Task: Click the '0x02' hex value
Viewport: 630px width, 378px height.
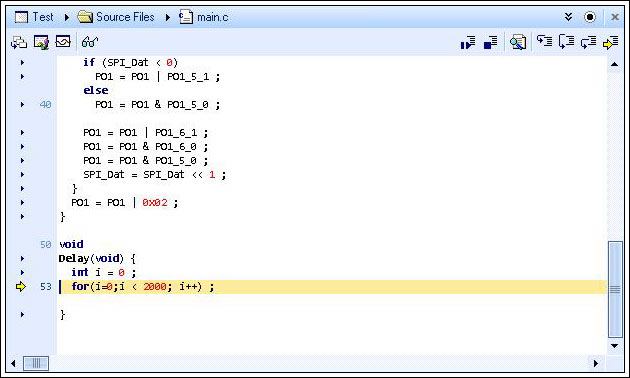Action: click(155, 202)
